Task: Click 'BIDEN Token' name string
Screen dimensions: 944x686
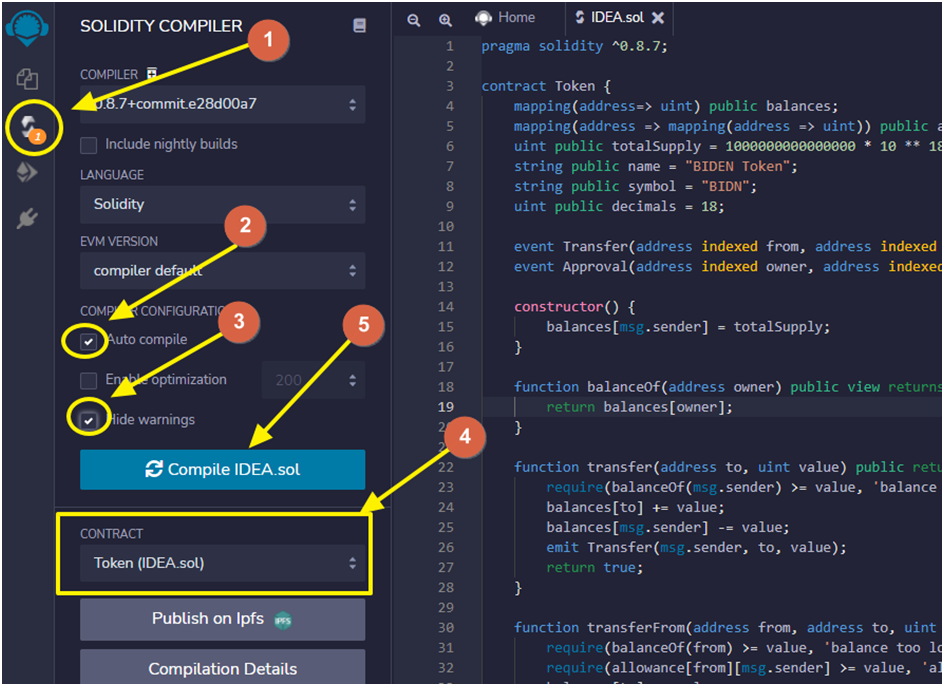Action: tap(737, 166)
